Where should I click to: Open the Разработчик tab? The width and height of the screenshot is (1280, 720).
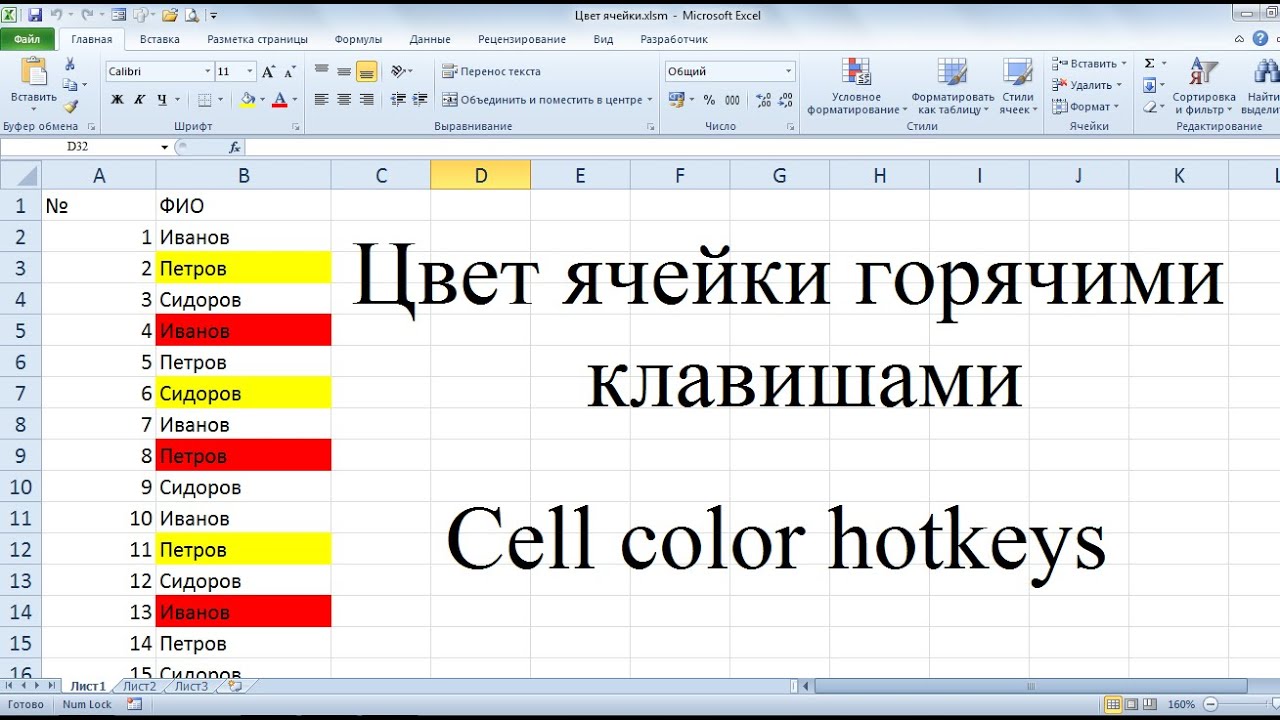(x=674, y=39)
